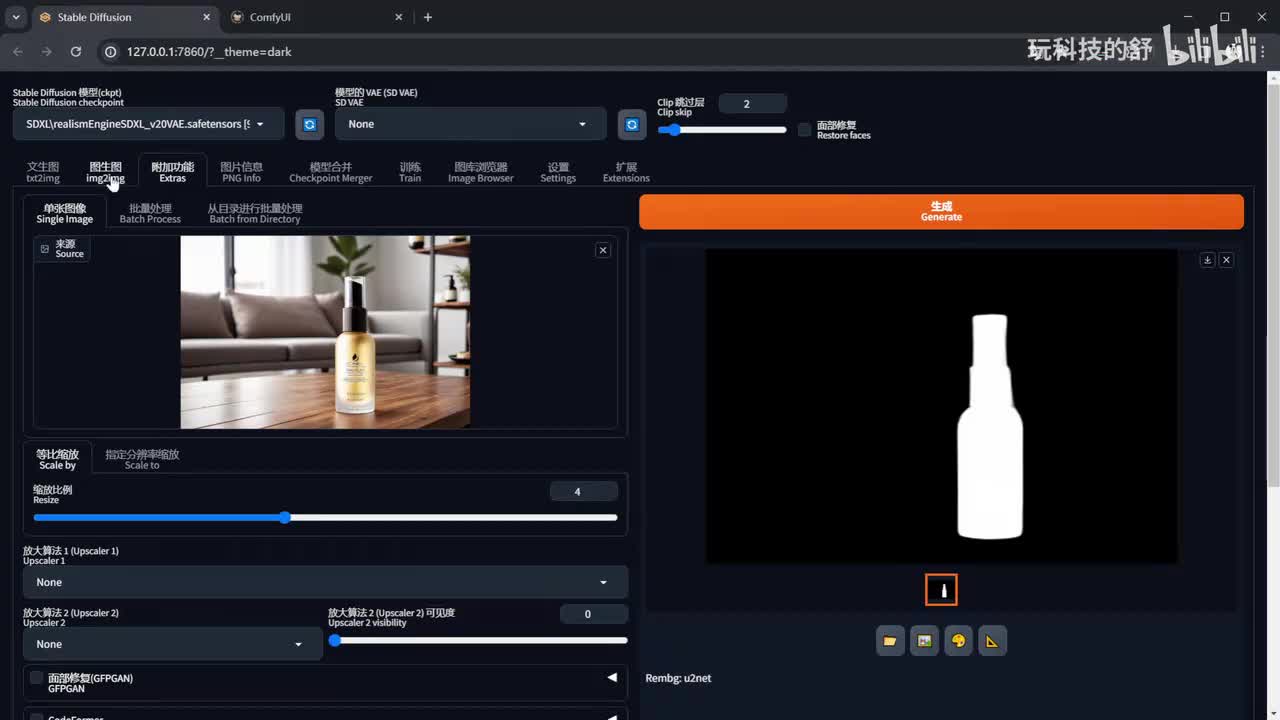Viewport: 1280px width, 720px height.
Task: Expand the GFPGAN section arrow
Action: point(612,678)
